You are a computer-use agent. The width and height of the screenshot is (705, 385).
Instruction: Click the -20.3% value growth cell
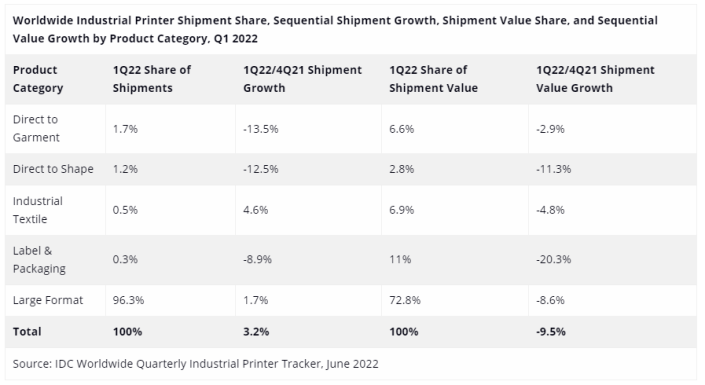tap(553, 260)
